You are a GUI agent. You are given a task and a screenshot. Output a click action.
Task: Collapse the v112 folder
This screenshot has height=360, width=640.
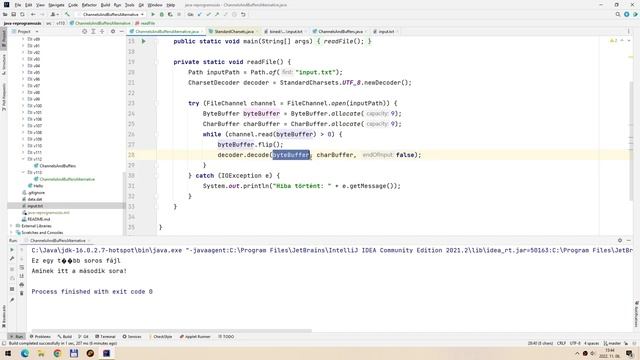coord(23,159)
